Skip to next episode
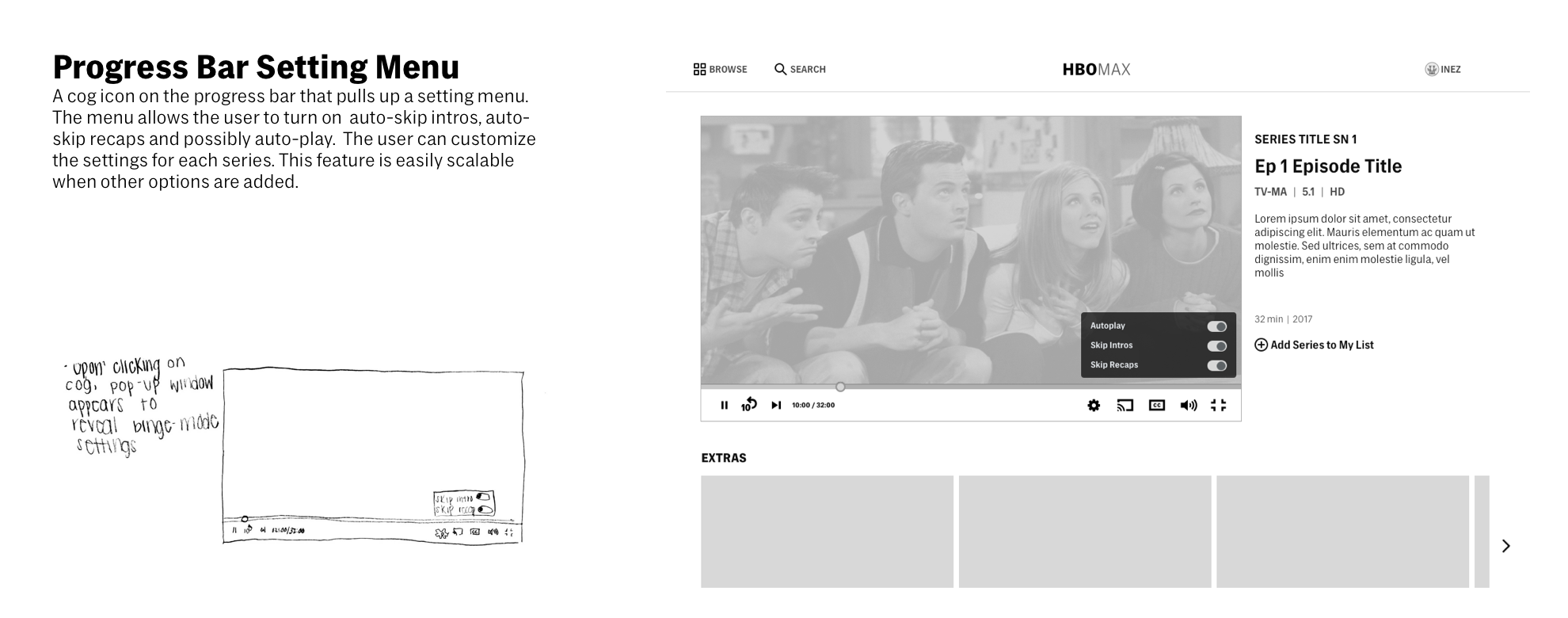This screenshot has height=618, width=1568. click(x=776, y=405)
